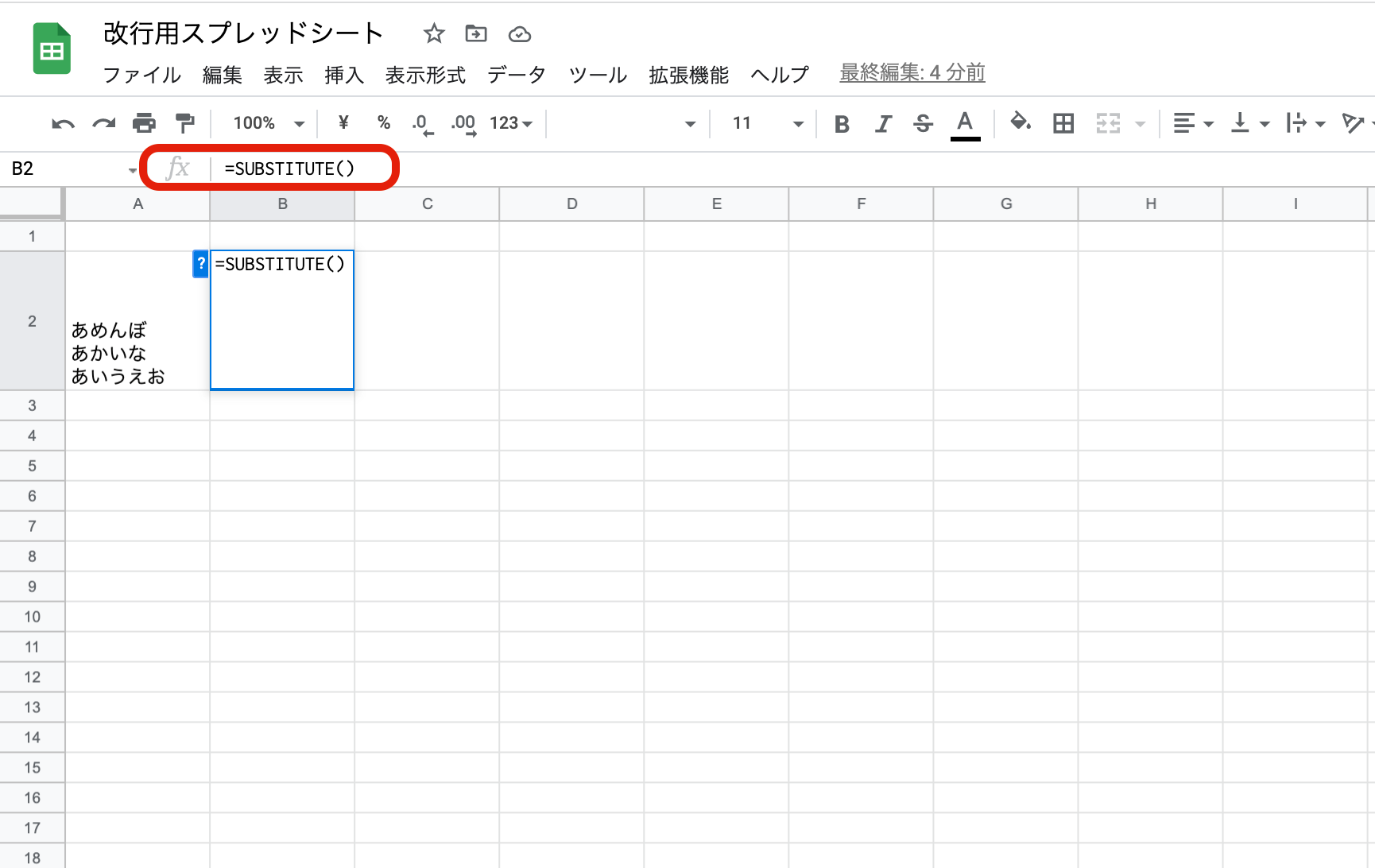Toggle bold formatting
Viewport: 1375px width, 868px height.
coord(842,123)
